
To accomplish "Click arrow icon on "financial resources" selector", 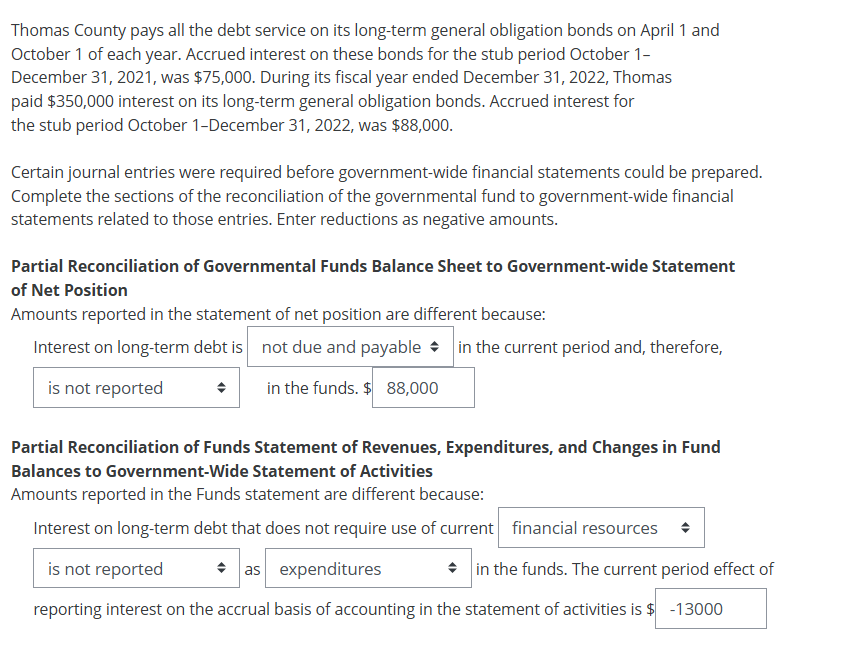I will click(x=685, y=528).
